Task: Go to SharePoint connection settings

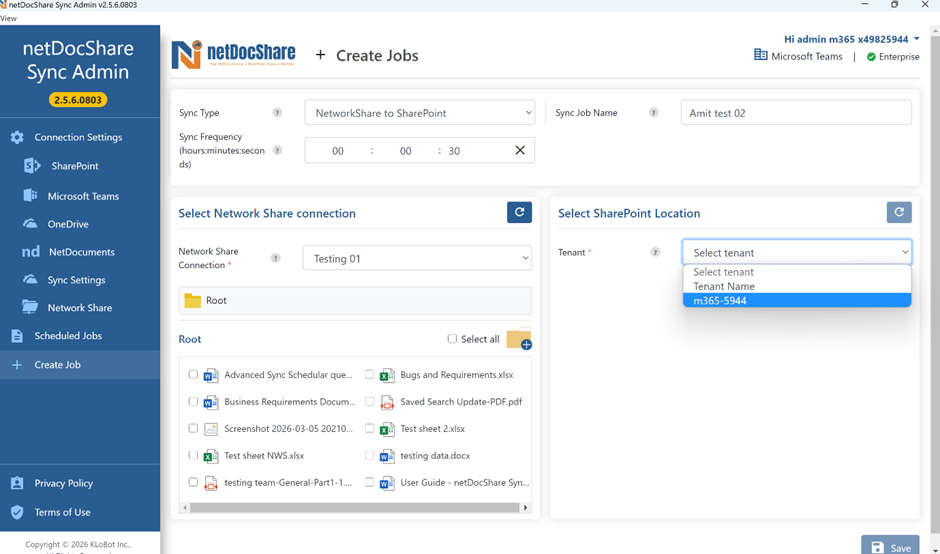Action: coord(74,165)
